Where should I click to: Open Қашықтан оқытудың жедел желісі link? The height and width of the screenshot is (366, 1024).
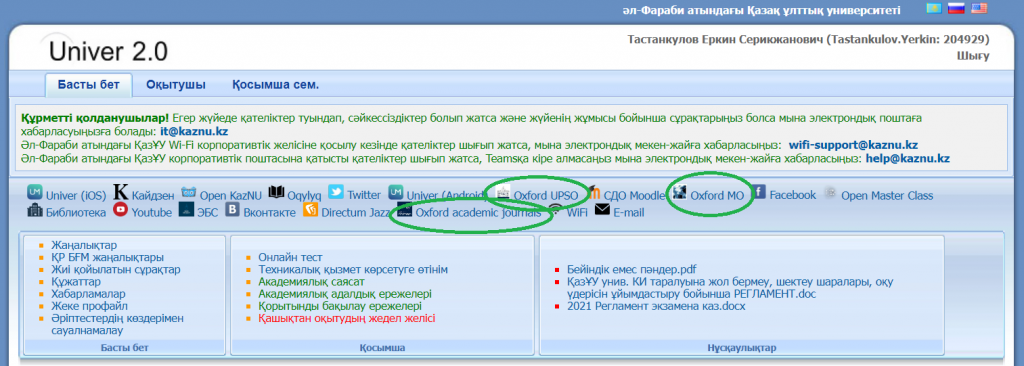pos(346,318)
